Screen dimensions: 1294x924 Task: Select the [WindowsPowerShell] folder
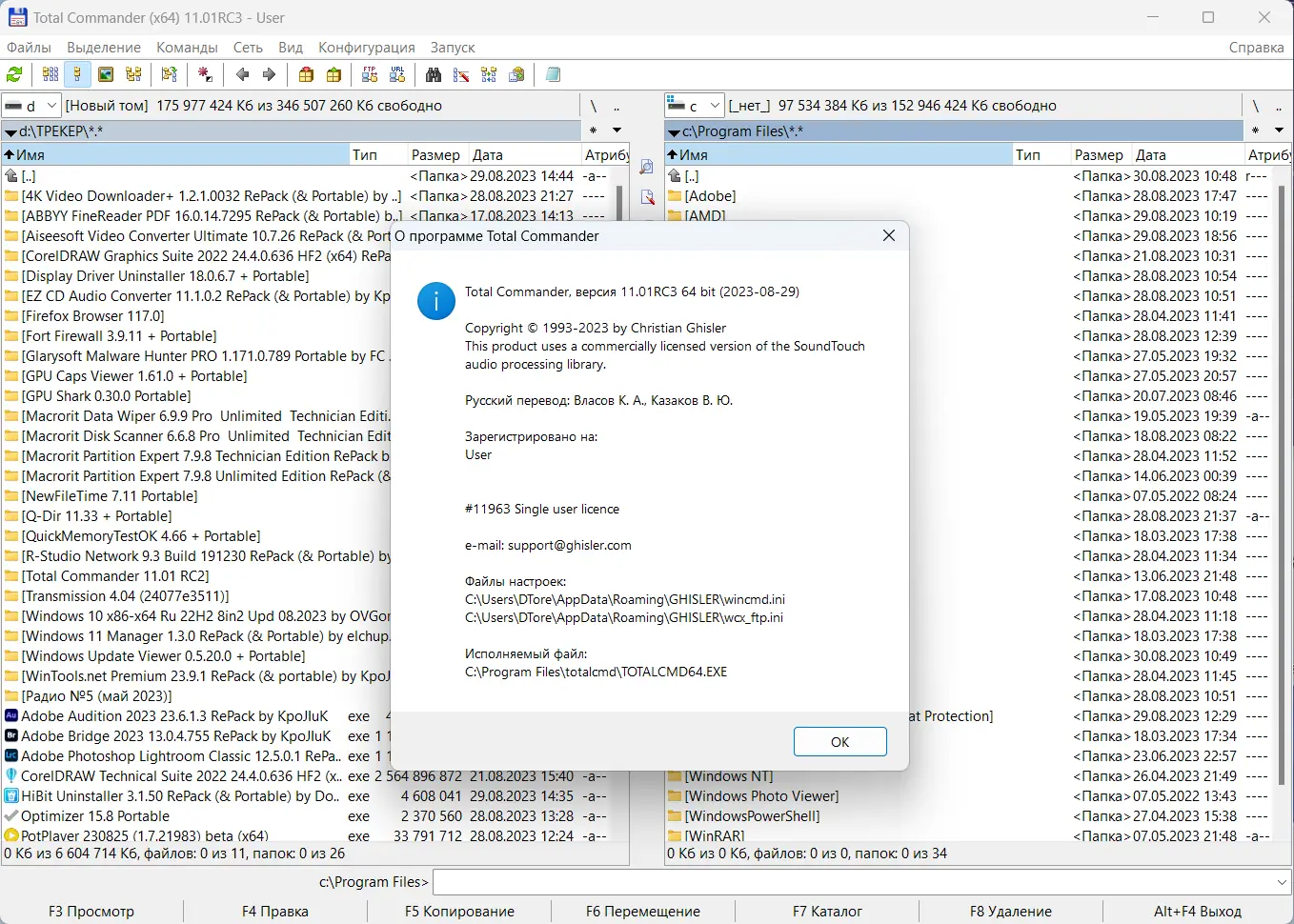point(752,815)
